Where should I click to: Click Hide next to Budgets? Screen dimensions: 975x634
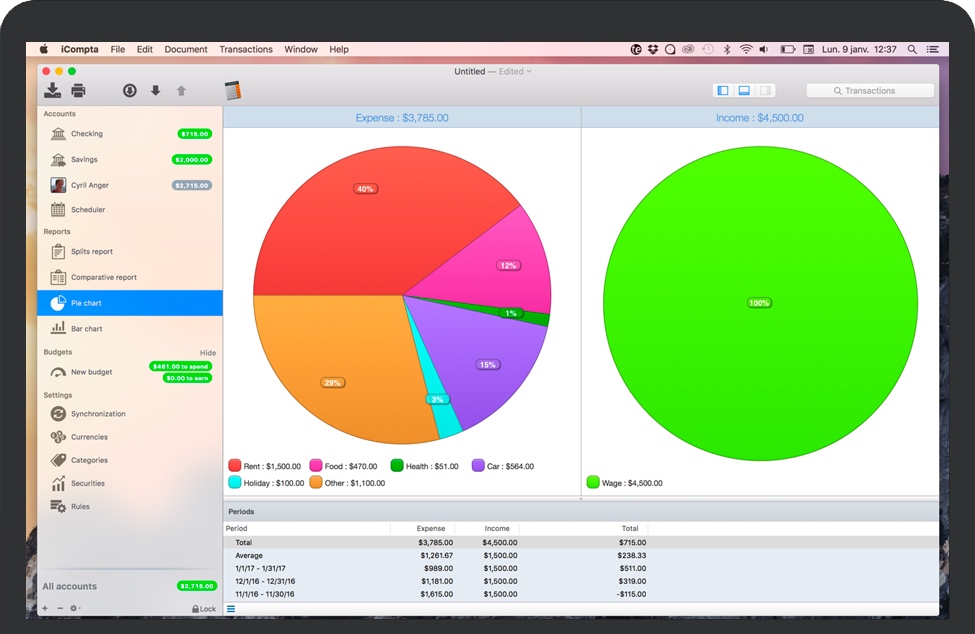click(207, 353)
